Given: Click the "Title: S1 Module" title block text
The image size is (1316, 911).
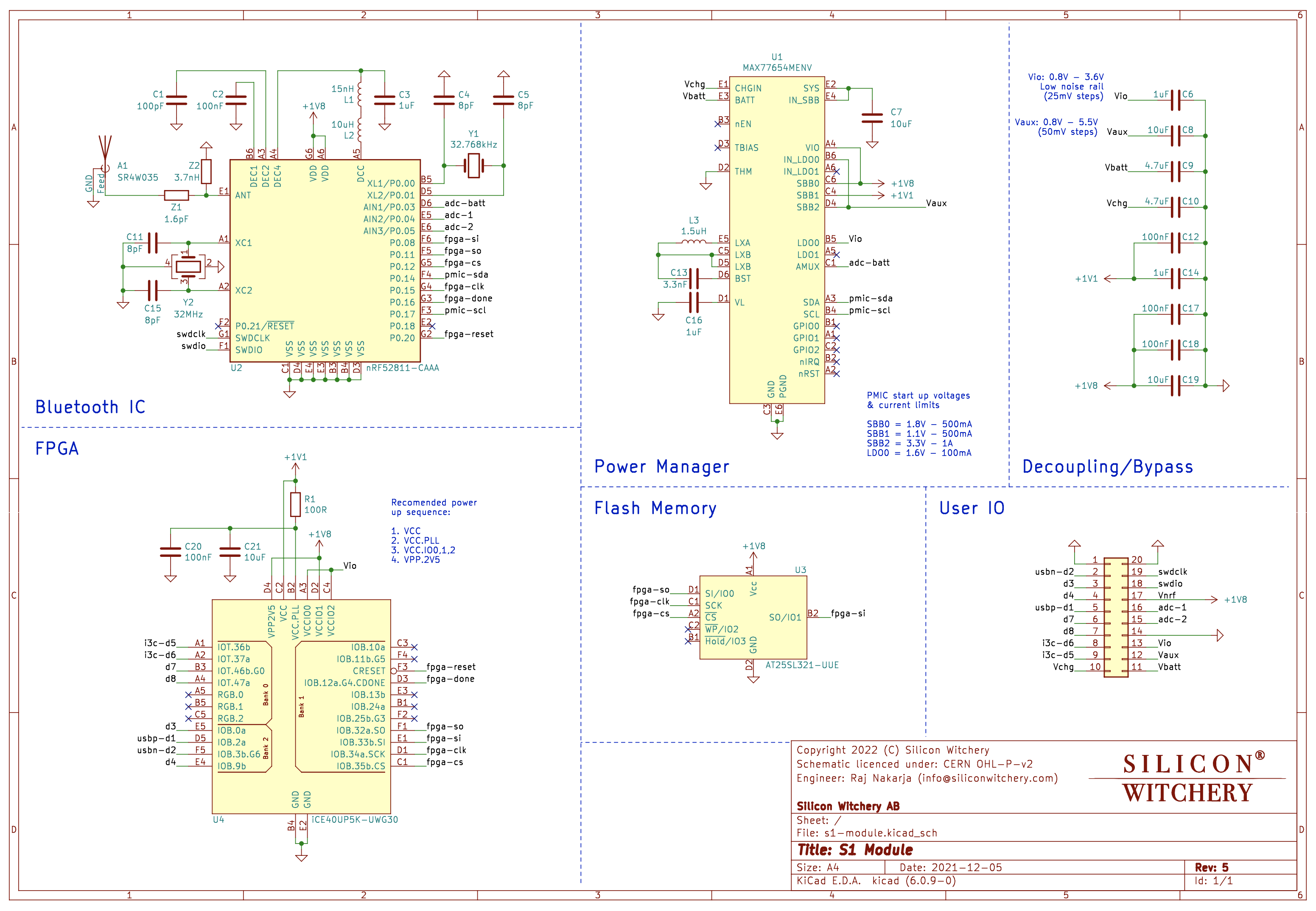Looking at the screenshot, I should (x=855, y=850).
